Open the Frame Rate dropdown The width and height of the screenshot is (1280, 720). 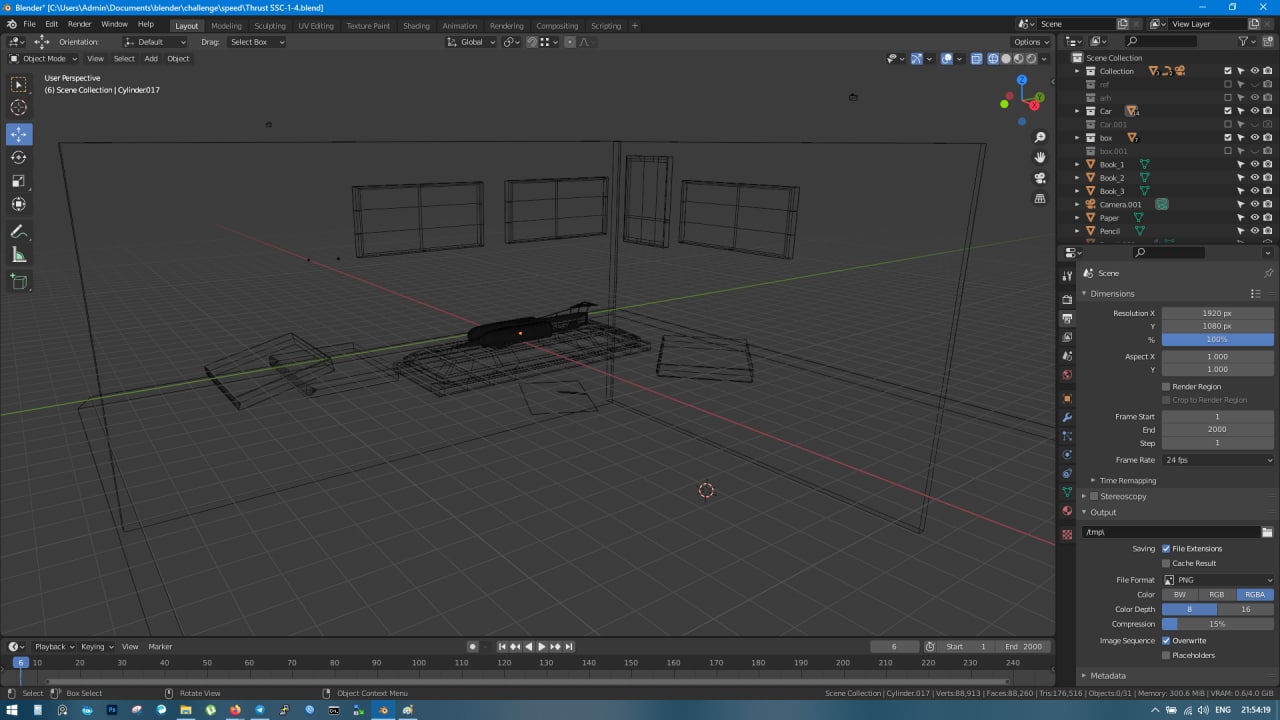coord(1218,460)
